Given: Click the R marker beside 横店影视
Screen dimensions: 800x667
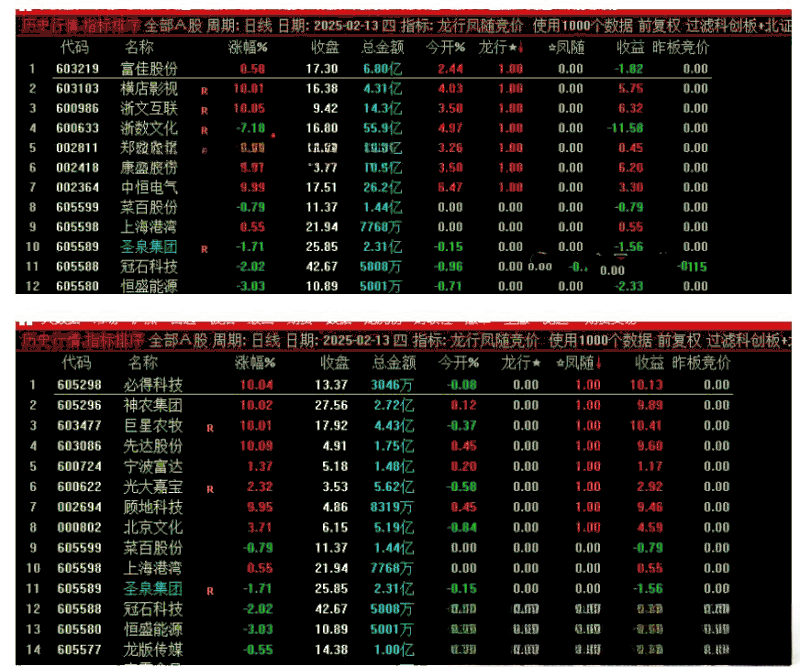Looking at the screenshot, I should click(205, 90).
